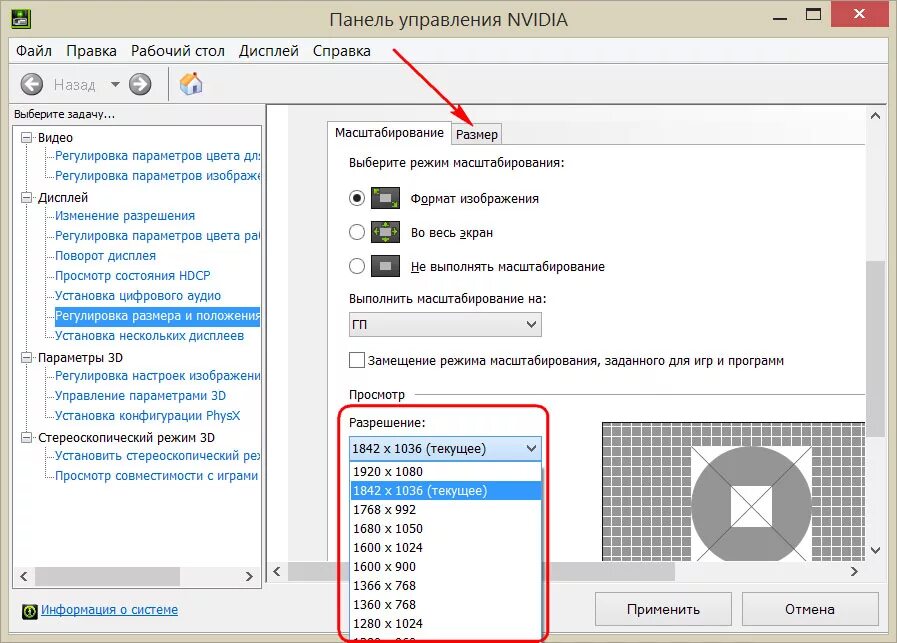Click the scaling preview test pattern
The width and height of the screenshot is (897, 643).
tap(733, 491)
